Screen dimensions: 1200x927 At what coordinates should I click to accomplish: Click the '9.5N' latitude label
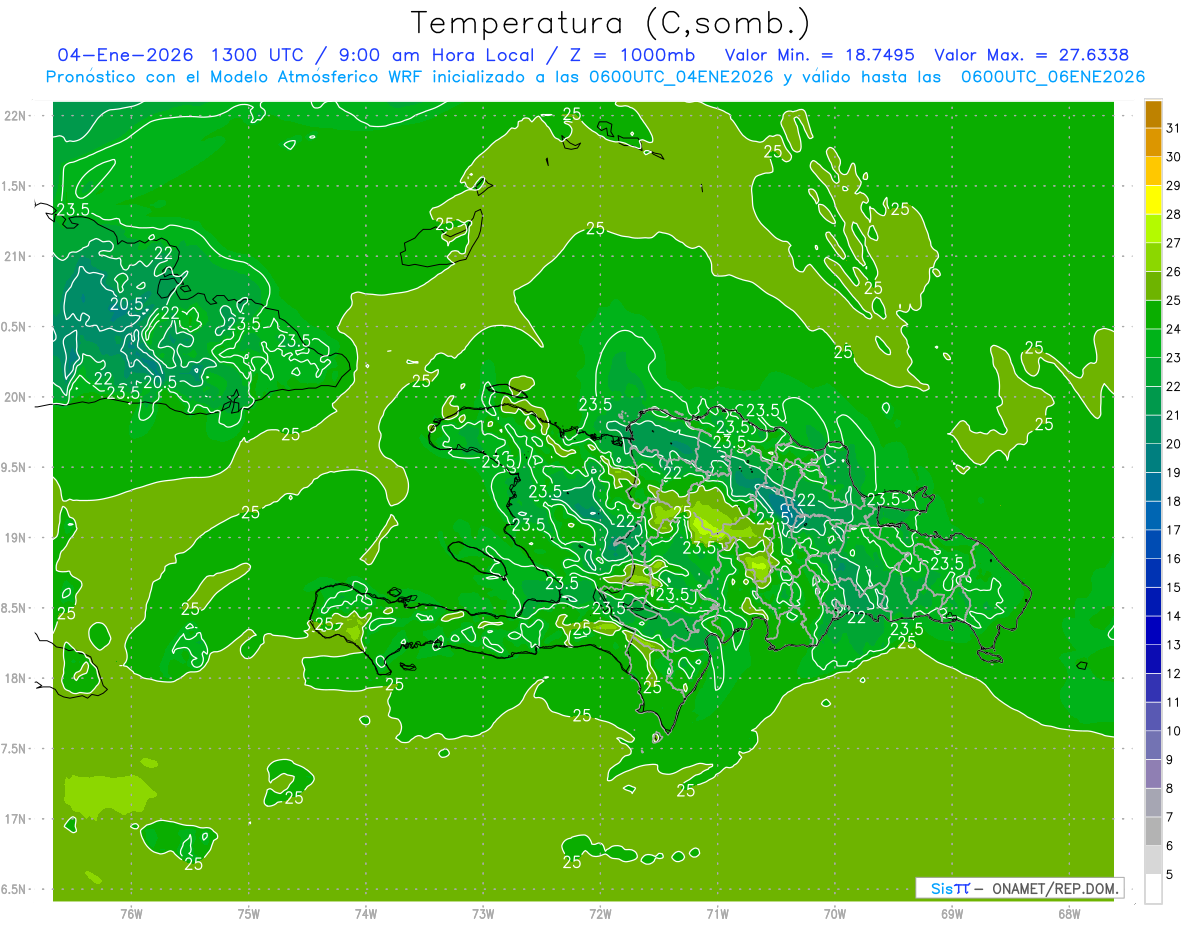coord(15,468)
